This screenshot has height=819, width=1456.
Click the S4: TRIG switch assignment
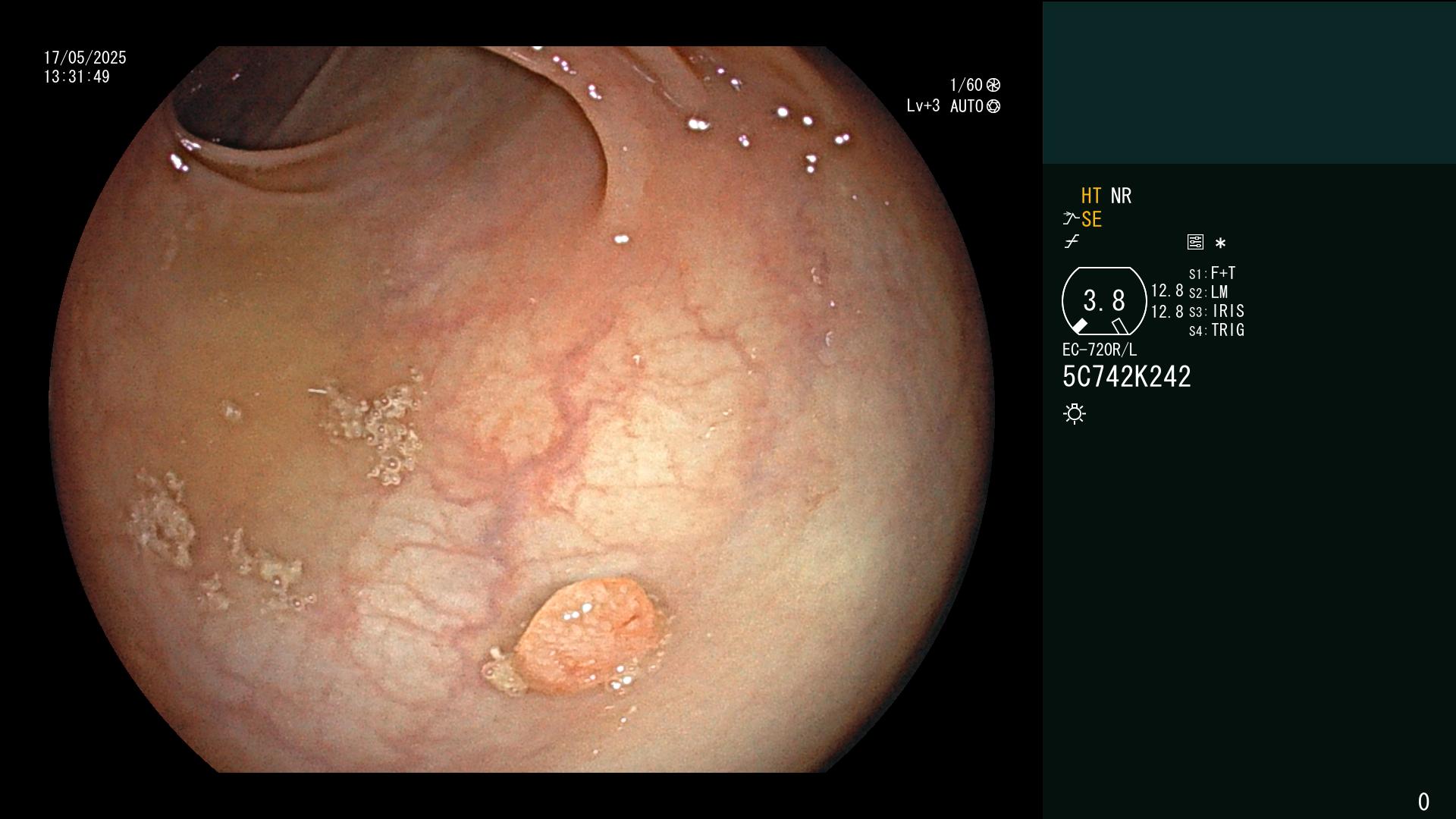[x=1216, y=330]
